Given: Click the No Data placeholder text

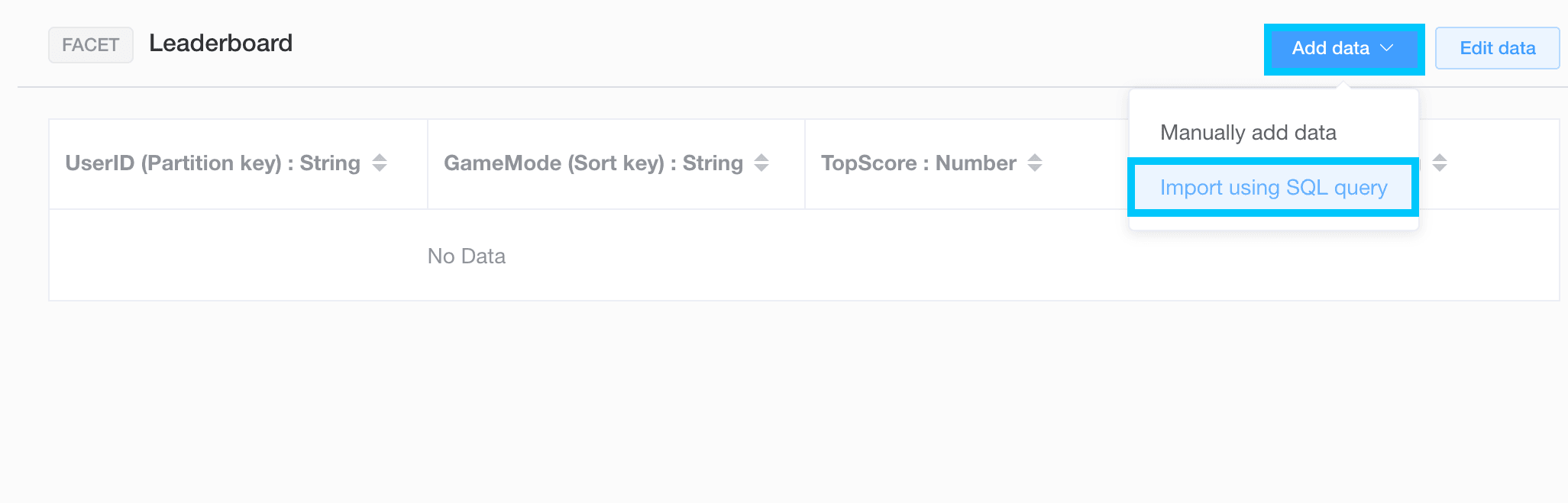Looking at the screenshot, I should pos(466,256).
